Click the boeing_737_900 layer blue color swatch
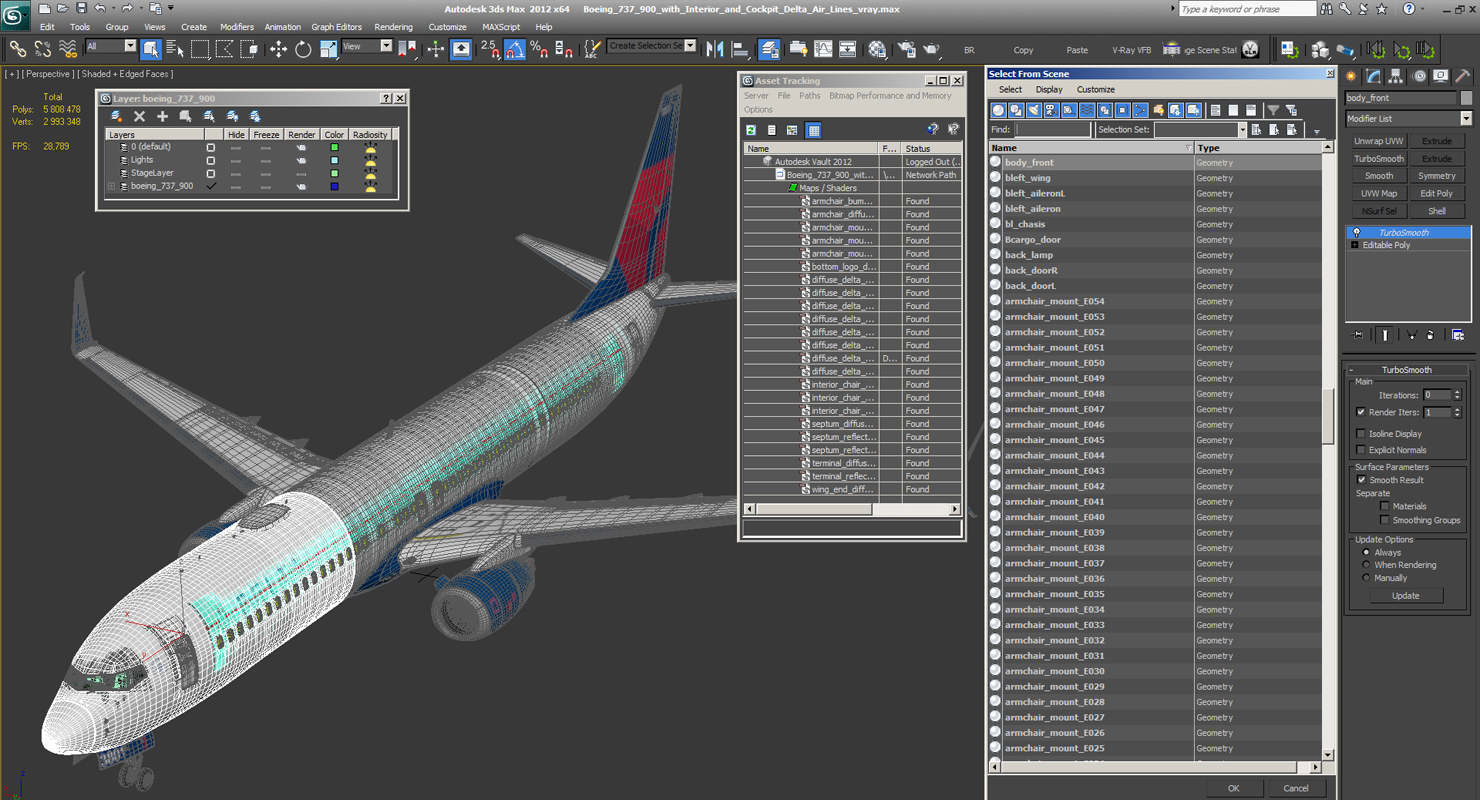The height and width of the screenshot is (800, 1480). coord(334,186)
